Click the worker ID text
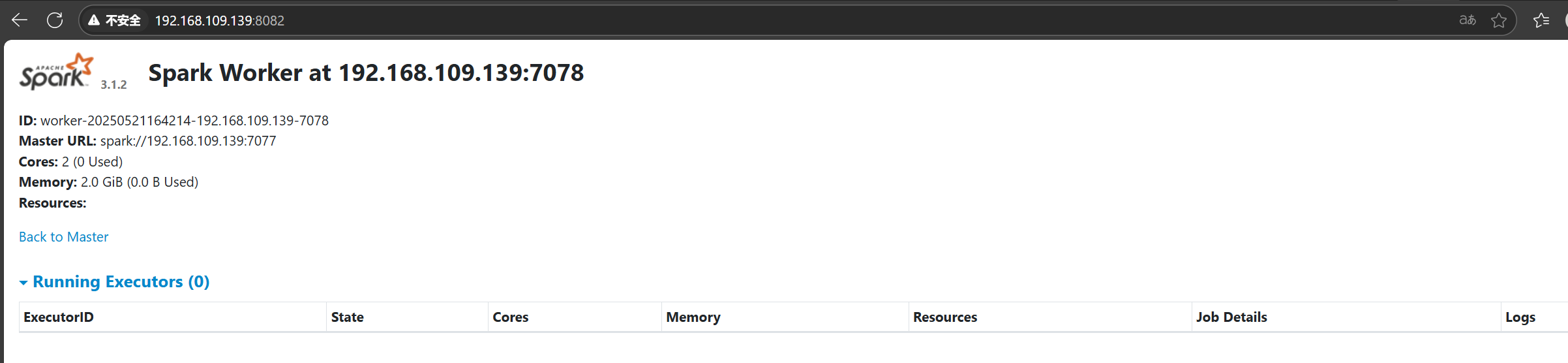1568x363 pixels. (184, 121)
